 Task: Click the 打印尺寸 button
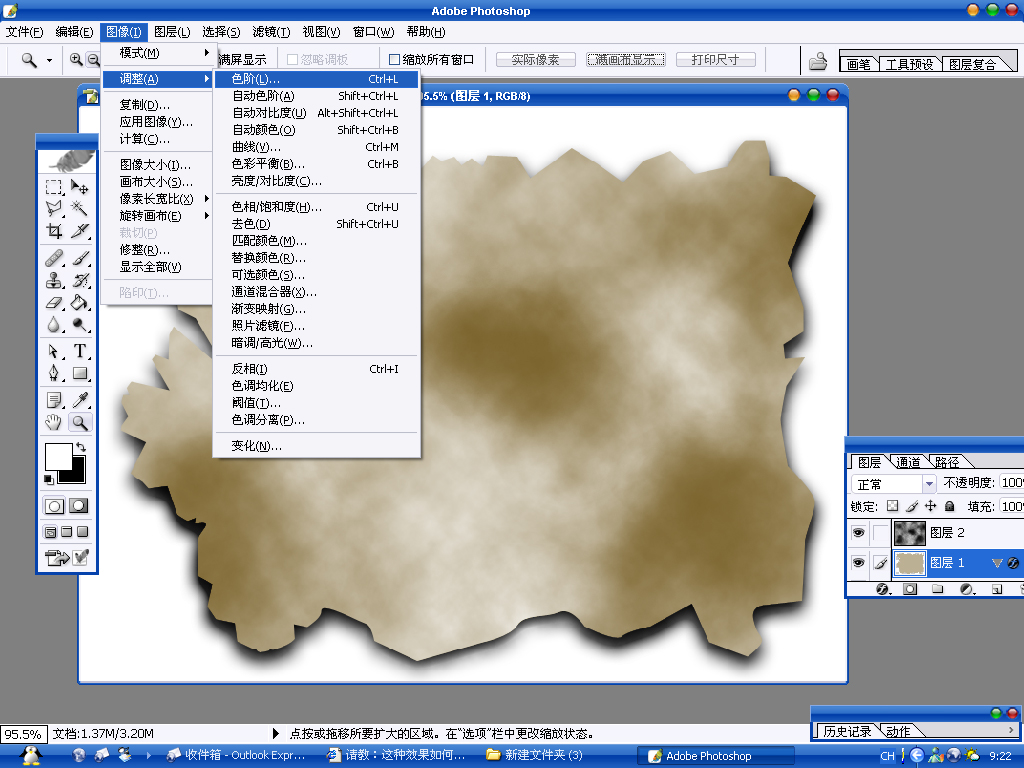pos(715,59)
